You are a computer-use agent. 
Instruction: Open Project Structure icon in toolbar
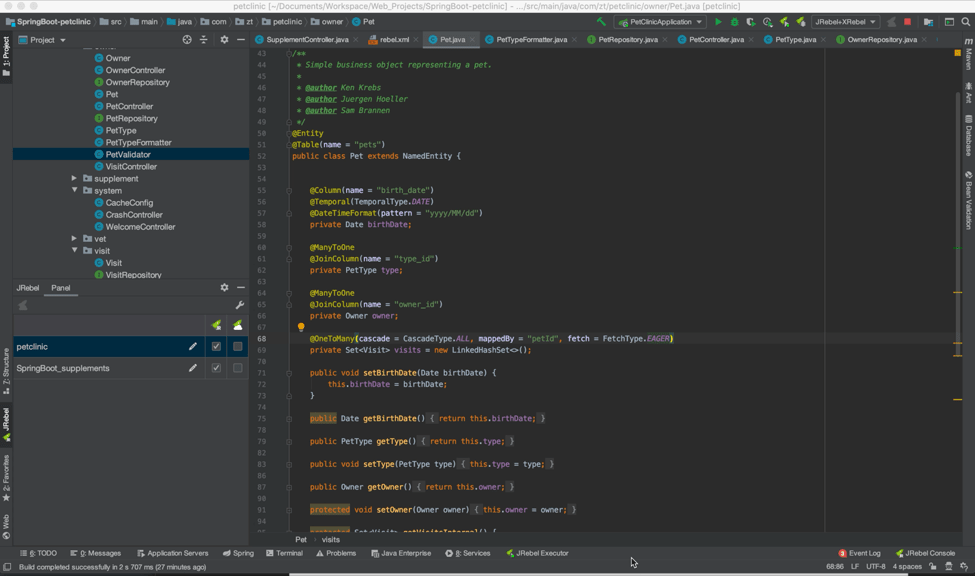click(928, 22)
